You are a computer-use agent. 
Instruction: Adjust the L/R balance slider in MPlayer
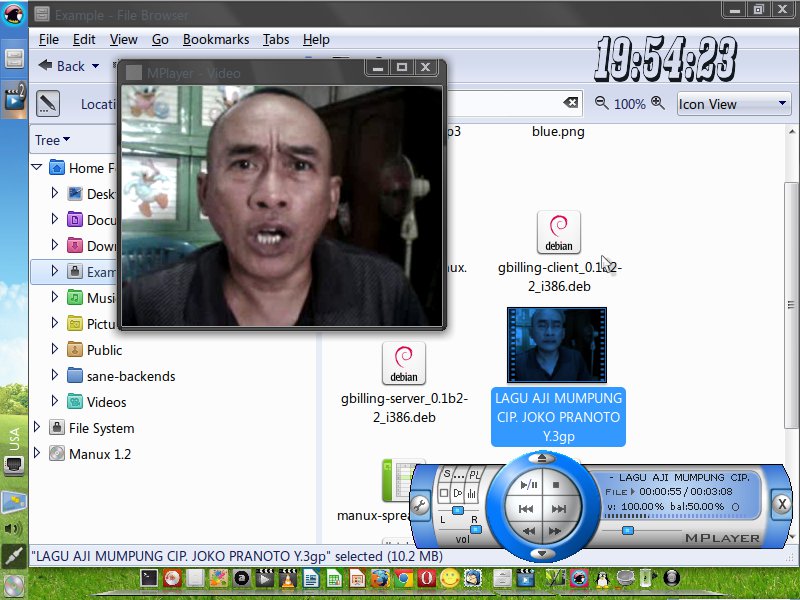tap(458, 510)
